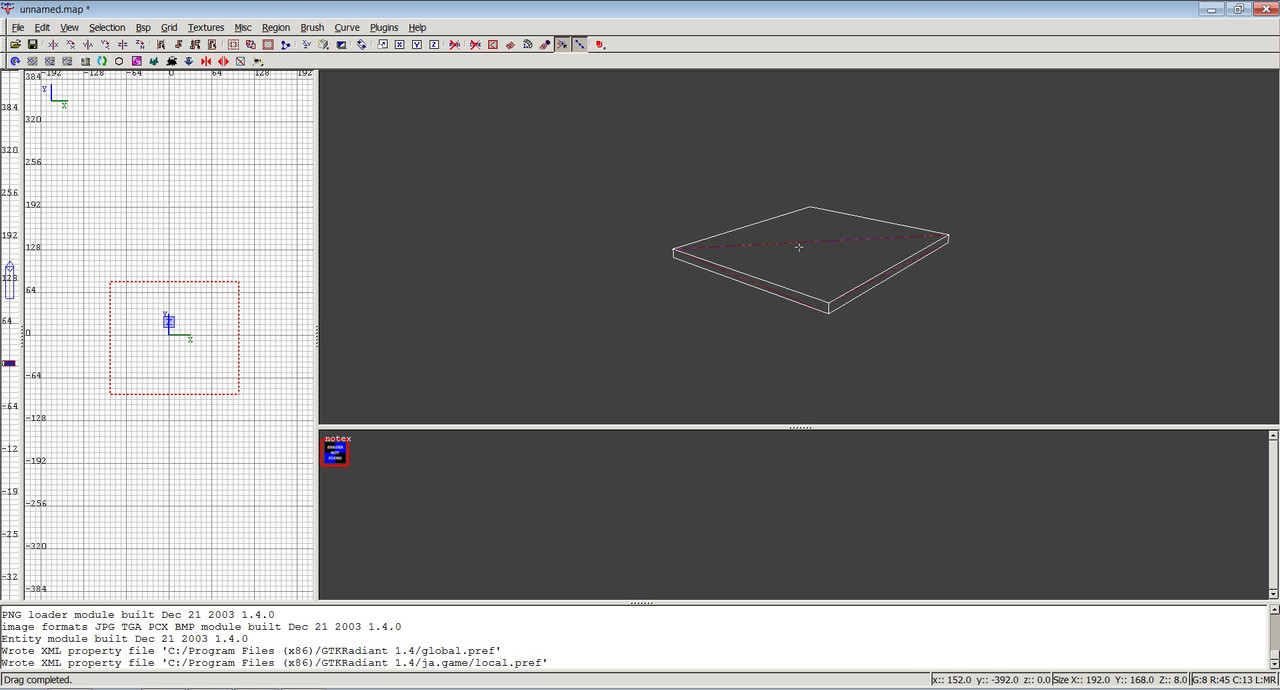Rotate selection around the X axis
The height and width of the screenshot is (690, 1280).
coord(70,45)
